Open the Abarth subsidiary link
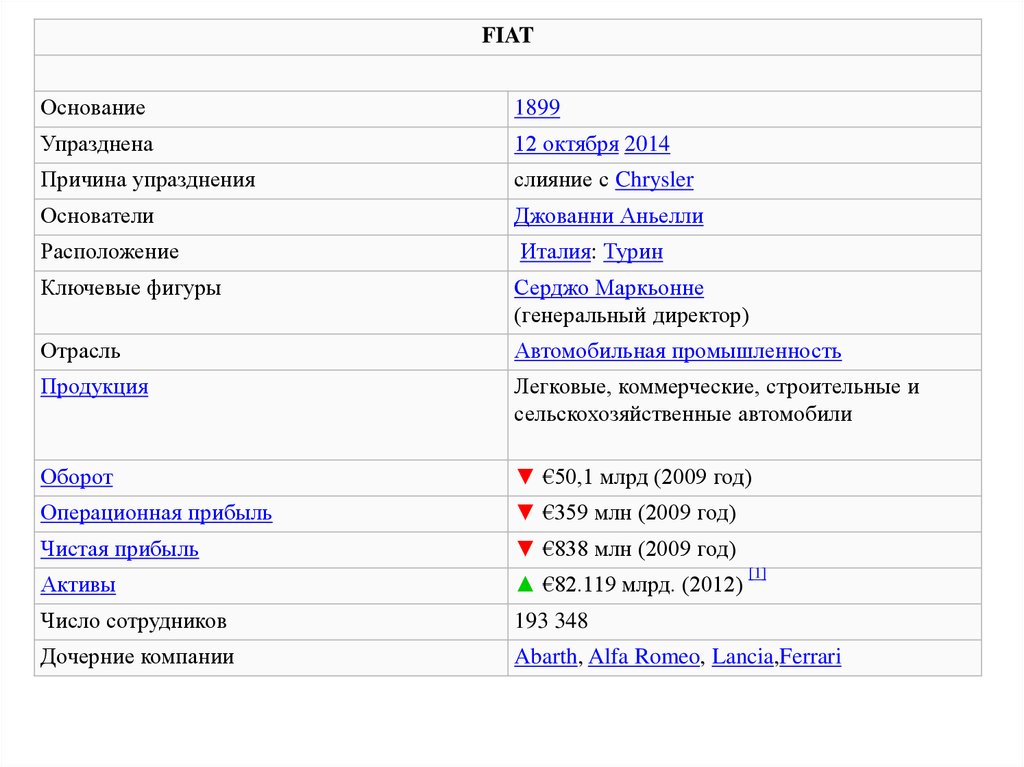 (546, 657)
